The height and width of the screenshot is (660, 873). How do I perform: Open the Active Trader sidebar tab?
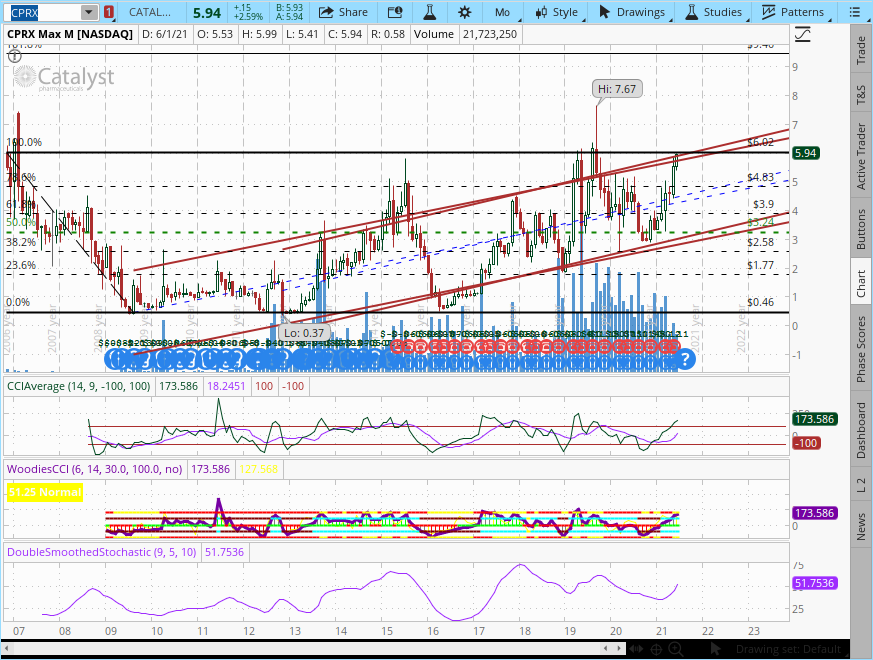point(861,156)
